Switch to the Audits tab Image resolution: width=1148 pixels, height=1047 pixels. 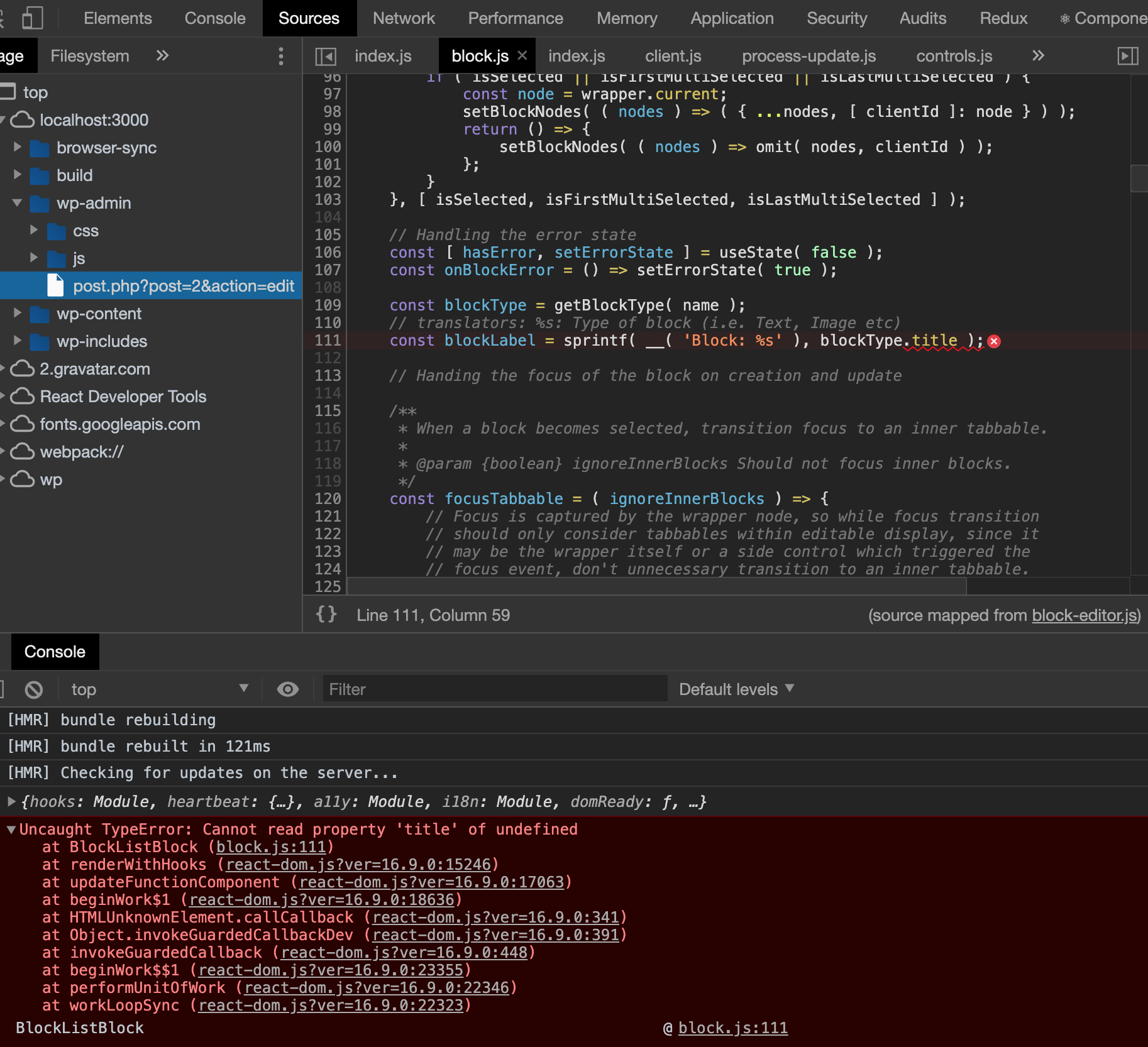pos(922,18)
